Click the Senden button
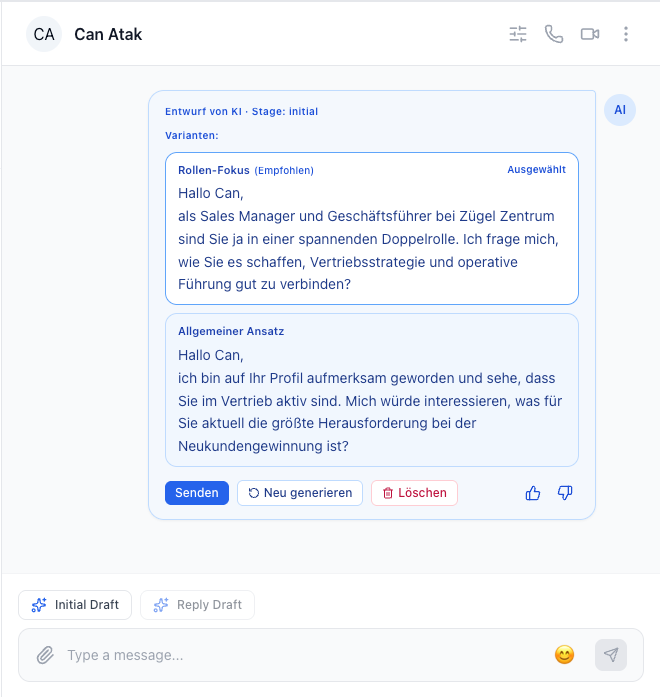The height and width of the screenshot is (697, 660). pos(197,493)
